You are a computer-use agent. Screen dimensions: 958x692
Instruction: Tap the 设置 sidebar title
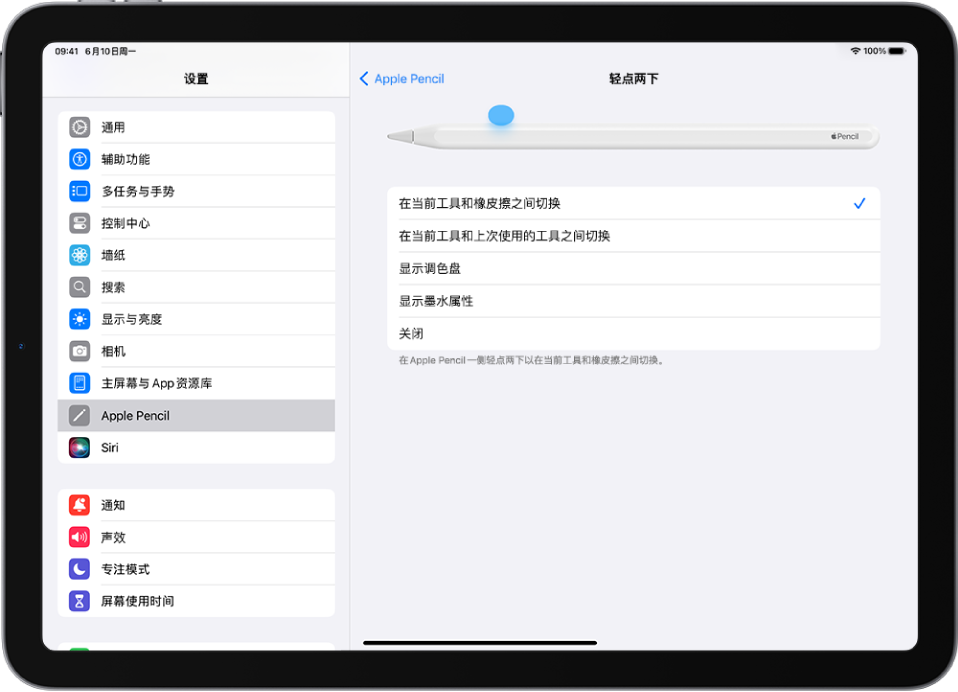click(x=196, y=79)
